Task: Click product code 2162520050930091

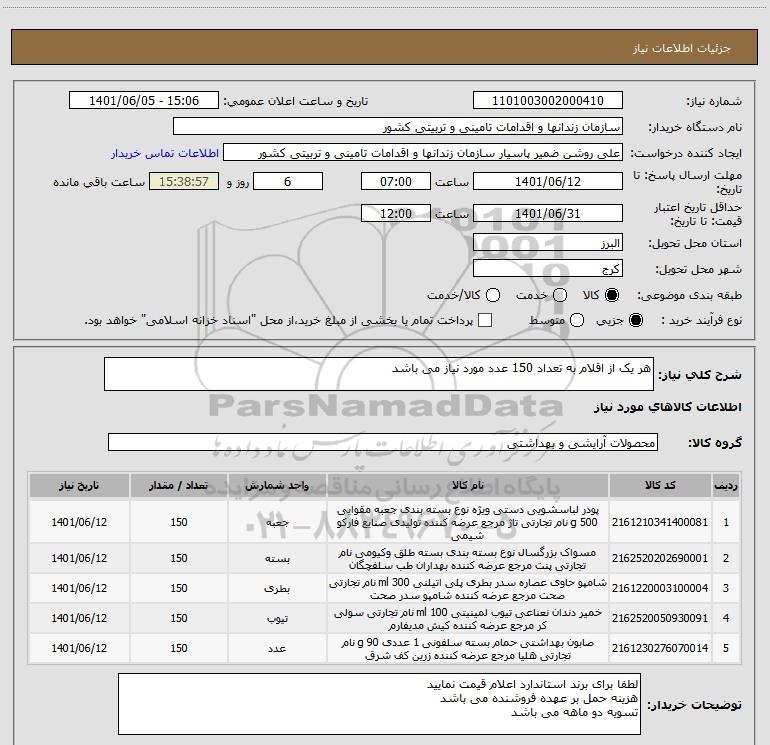Action: (x=660, y=618)
